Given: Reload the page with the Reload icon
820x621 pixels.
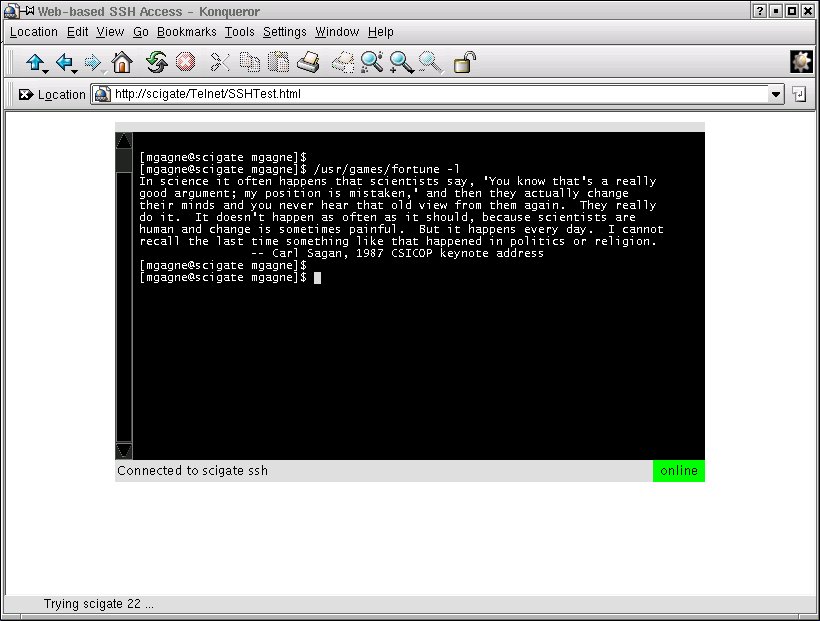Looking at the screenshot, I should coord(156,63).
